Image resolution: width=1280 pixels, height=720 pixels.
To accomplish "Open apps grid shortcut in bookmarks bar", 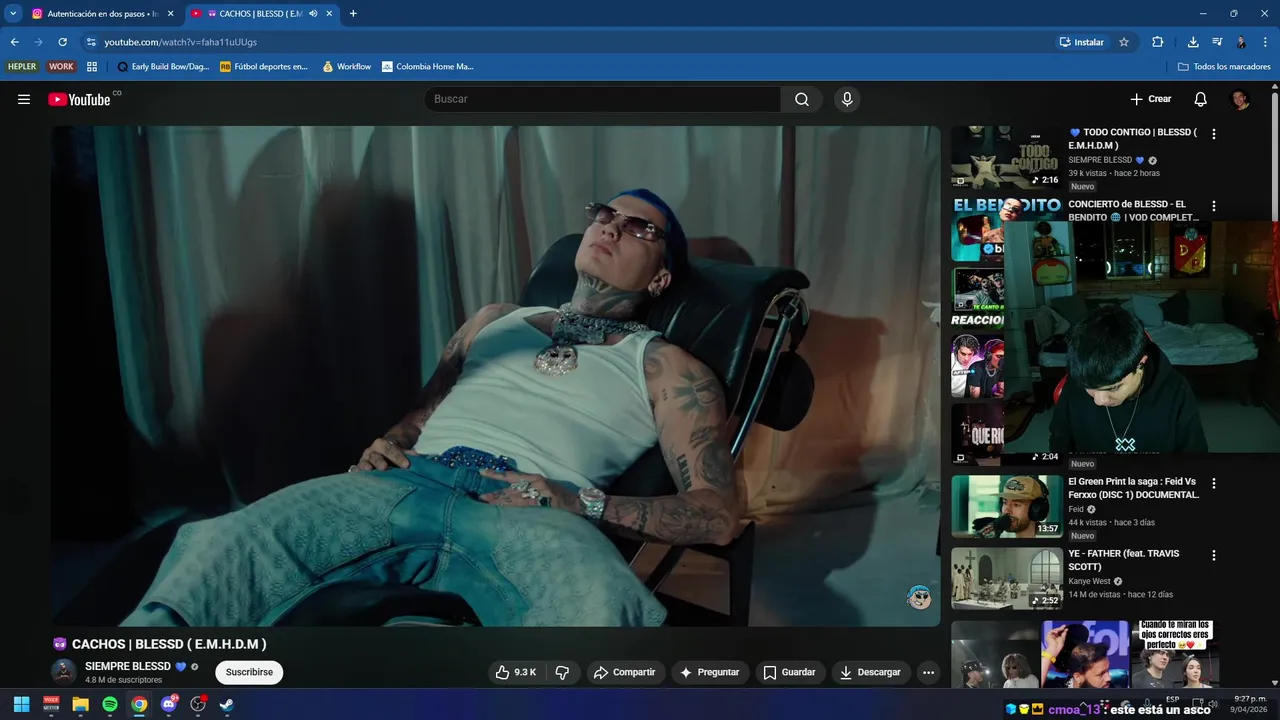I will coord(92,67).
